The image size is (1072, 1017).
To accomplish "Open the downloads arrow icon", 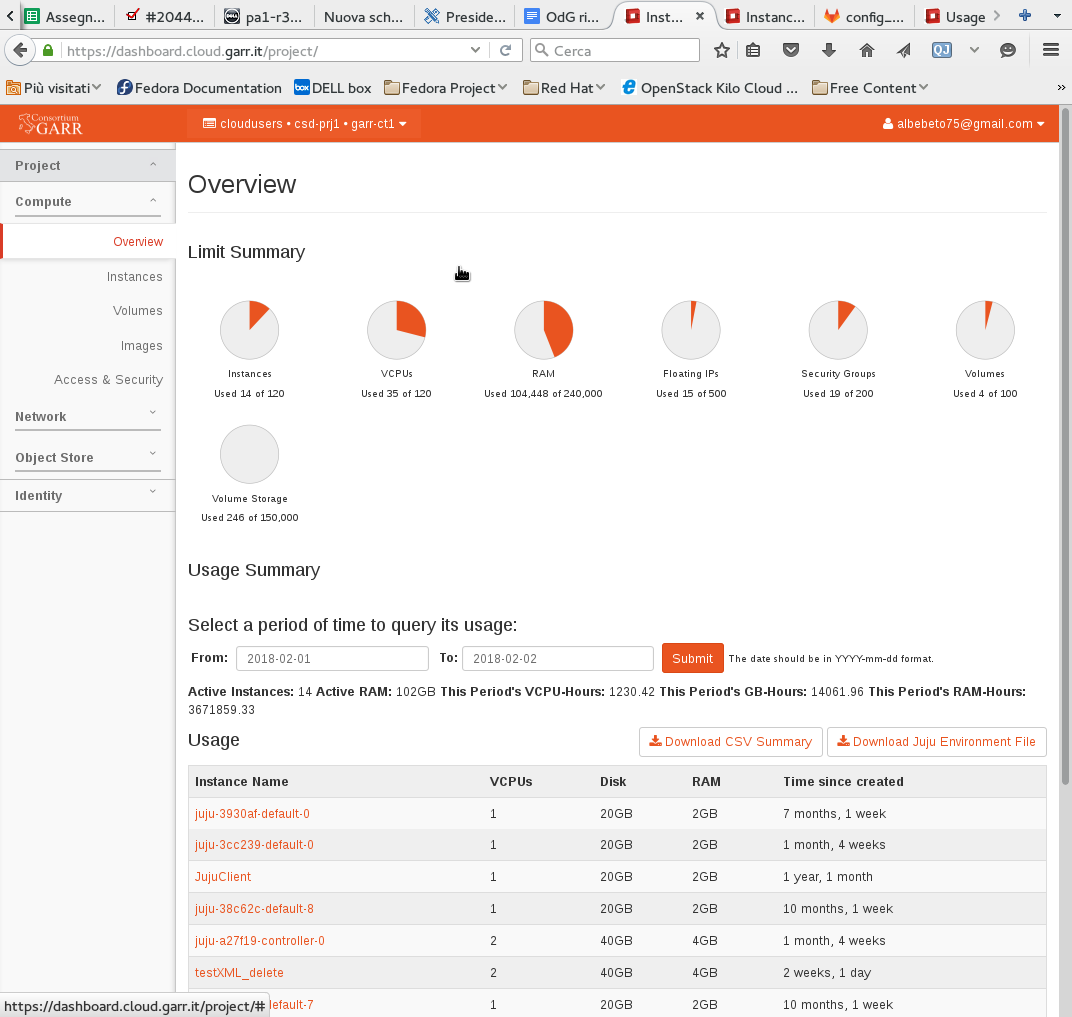I will 829,50.
